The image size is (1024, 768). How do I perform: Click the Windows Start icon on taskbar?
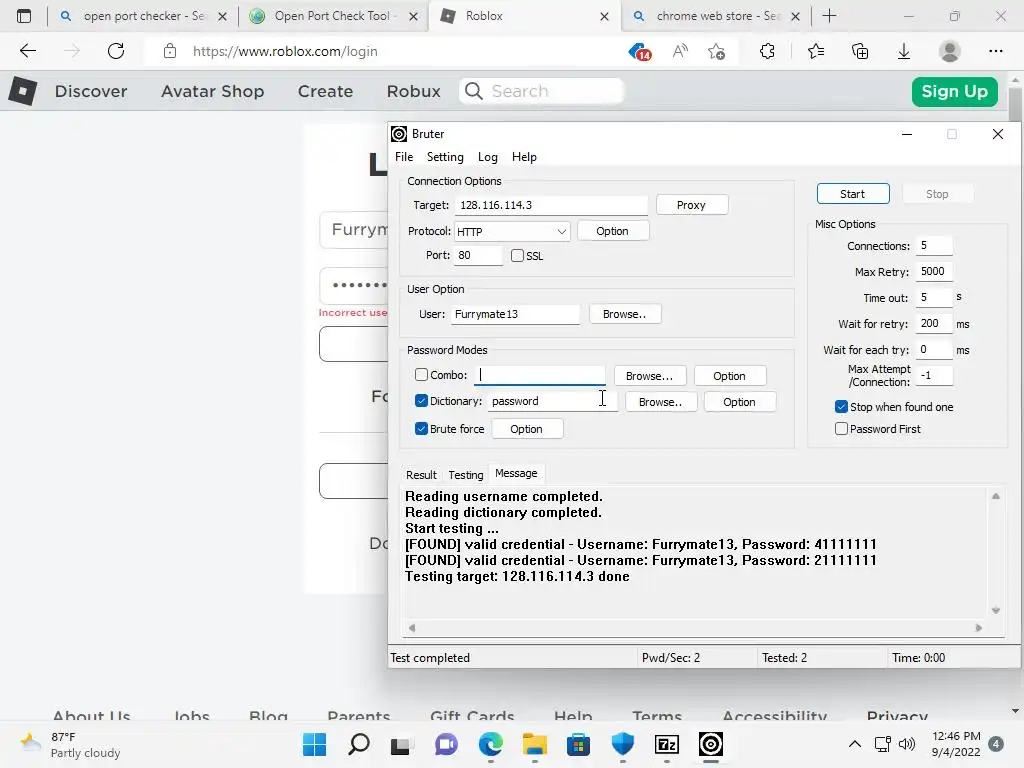[x=314, y=744]
